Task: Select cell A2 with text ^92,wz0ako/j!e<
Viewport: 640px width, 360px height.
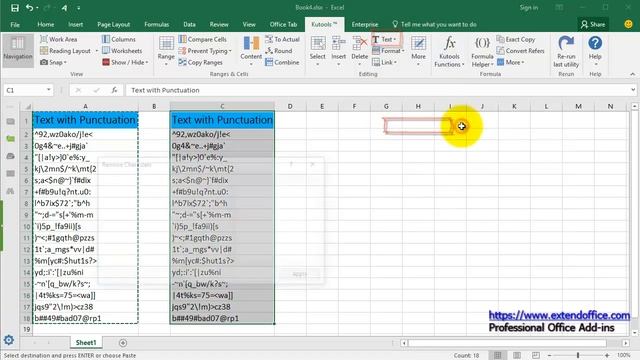Action: coord(85,134)
